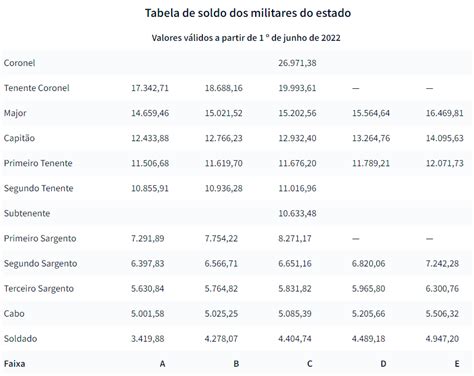Select Primeiro Sargento value 7.291,89

pyautogui.click(x=148, y=238)
